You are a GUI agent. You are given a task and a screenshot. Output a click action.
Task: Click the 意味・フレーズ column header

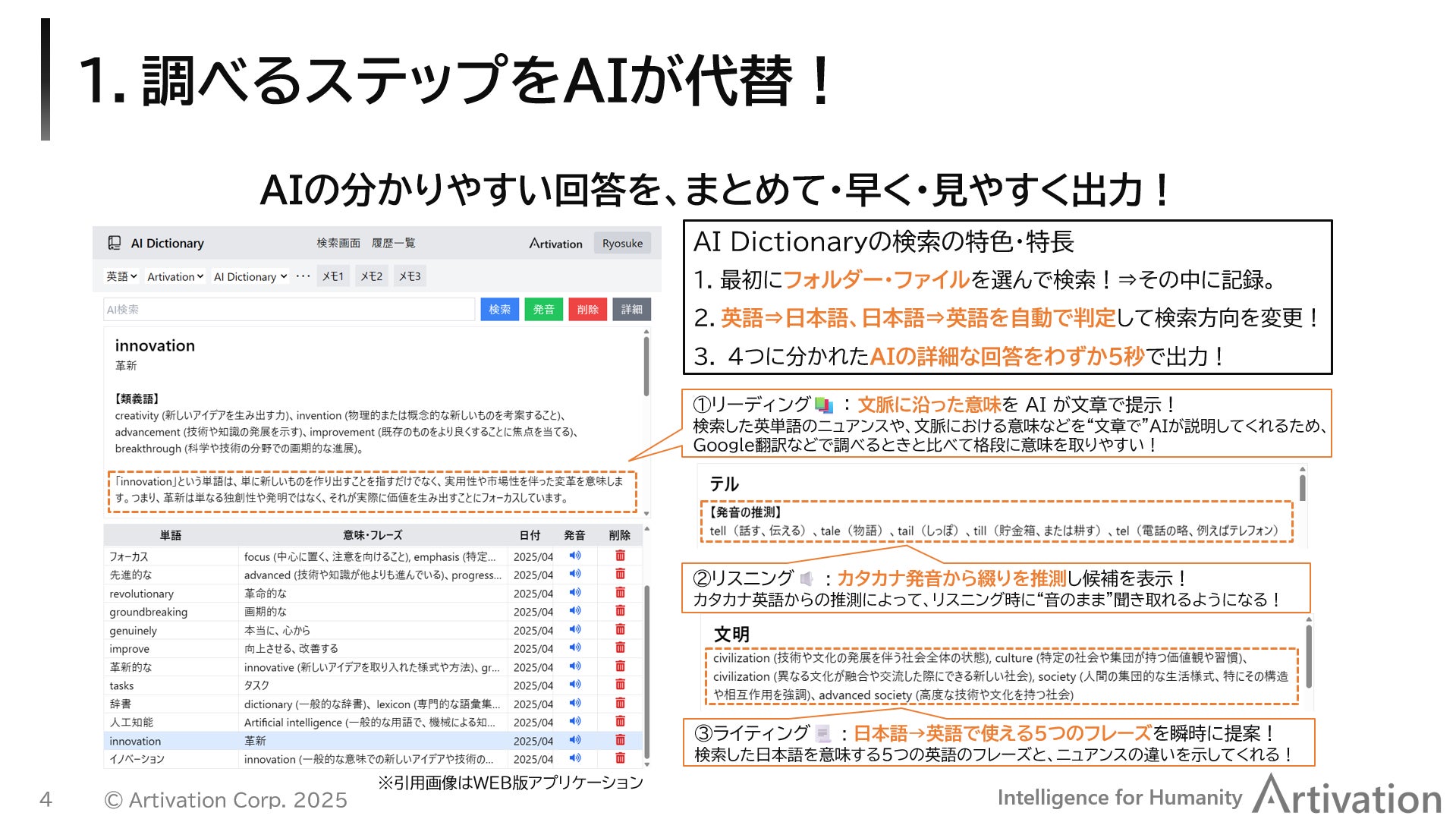point(373,535)
